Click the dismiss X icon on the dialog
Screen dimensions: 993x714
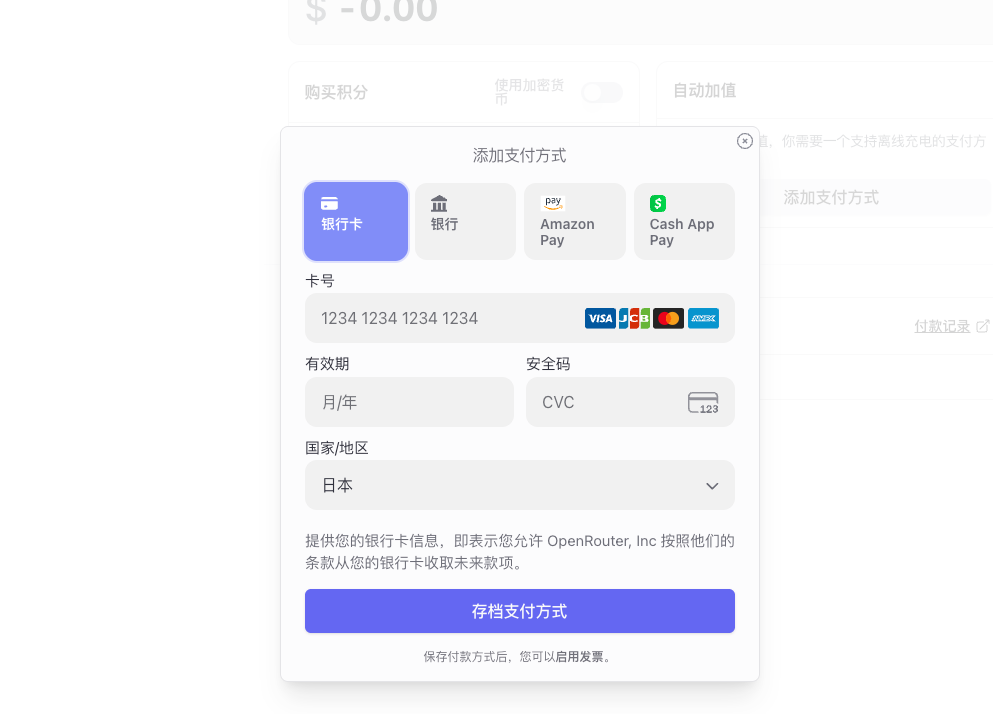pyautogui.click(x=744, y=141)
